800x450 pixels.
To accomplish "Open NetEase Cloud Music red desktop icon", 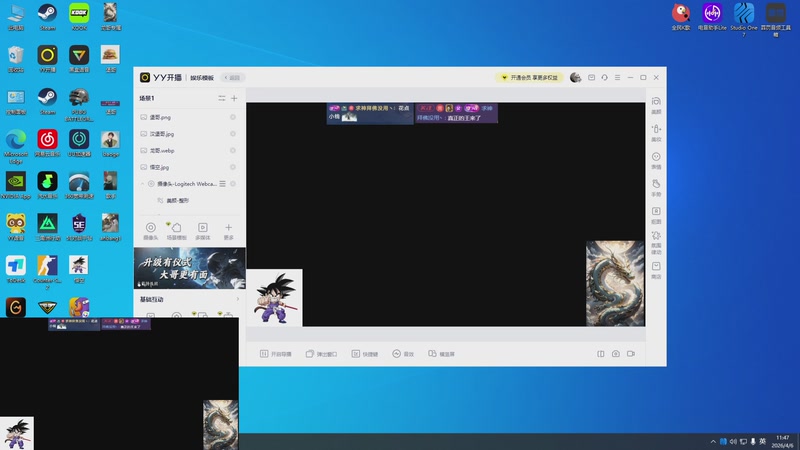I will point(47,143).
